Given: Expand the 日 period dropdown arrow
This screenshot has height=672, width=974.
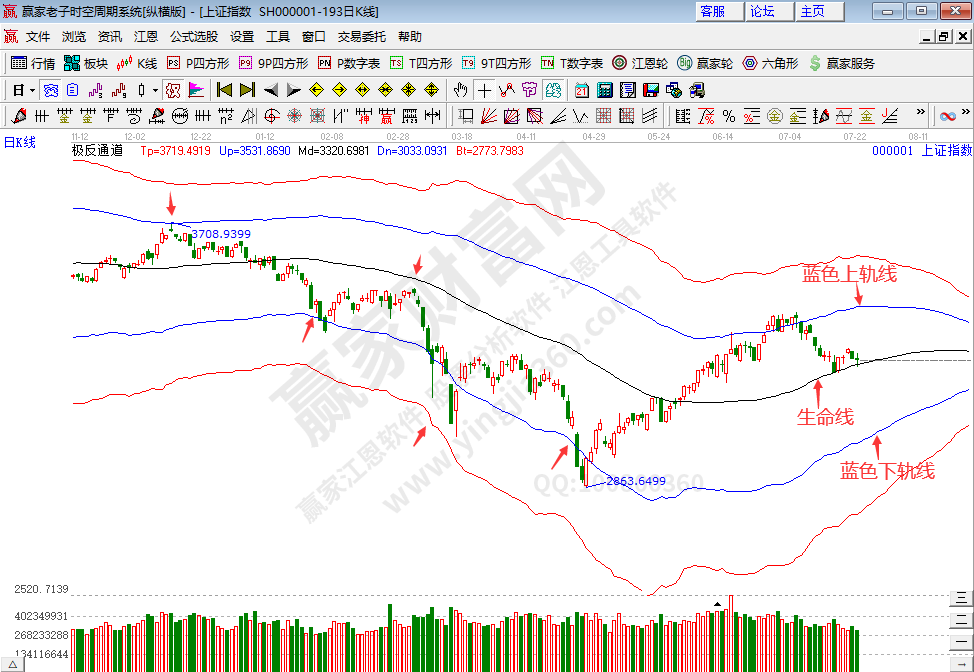Looking at the screenshot, I should point(31,89).
